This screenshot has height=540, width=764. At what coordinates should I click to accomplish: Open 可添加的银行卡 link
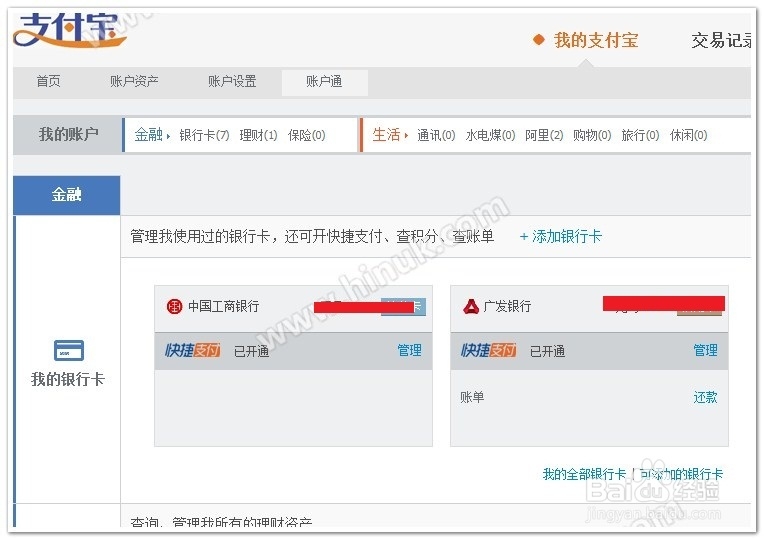click(x=681, y=474)
